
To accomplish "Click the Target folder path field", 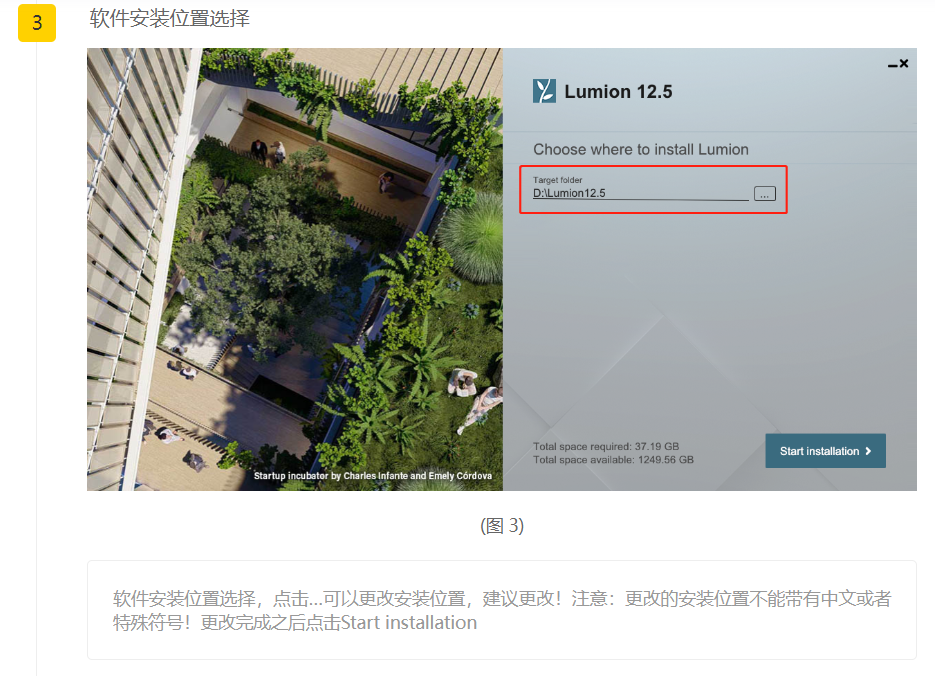I will click(x=640, y=193).
